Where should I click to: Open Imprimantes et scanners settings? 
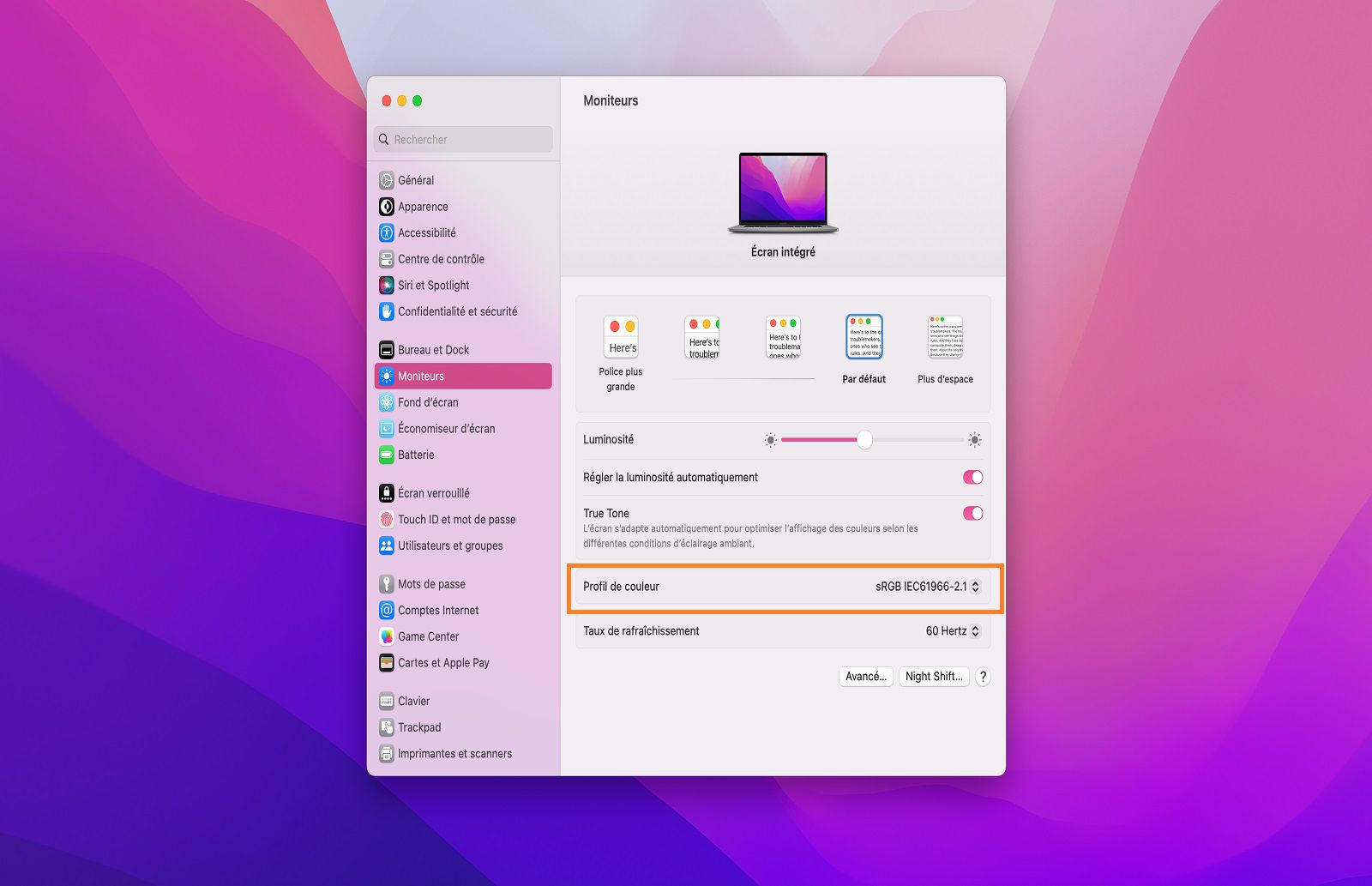point(463,754)
